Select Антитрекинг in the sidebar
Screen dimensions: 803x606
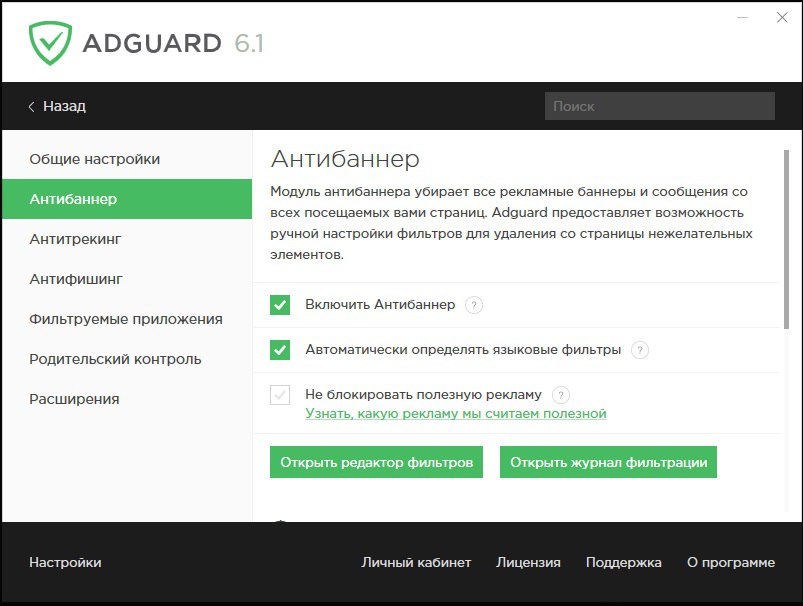[76, 239]
